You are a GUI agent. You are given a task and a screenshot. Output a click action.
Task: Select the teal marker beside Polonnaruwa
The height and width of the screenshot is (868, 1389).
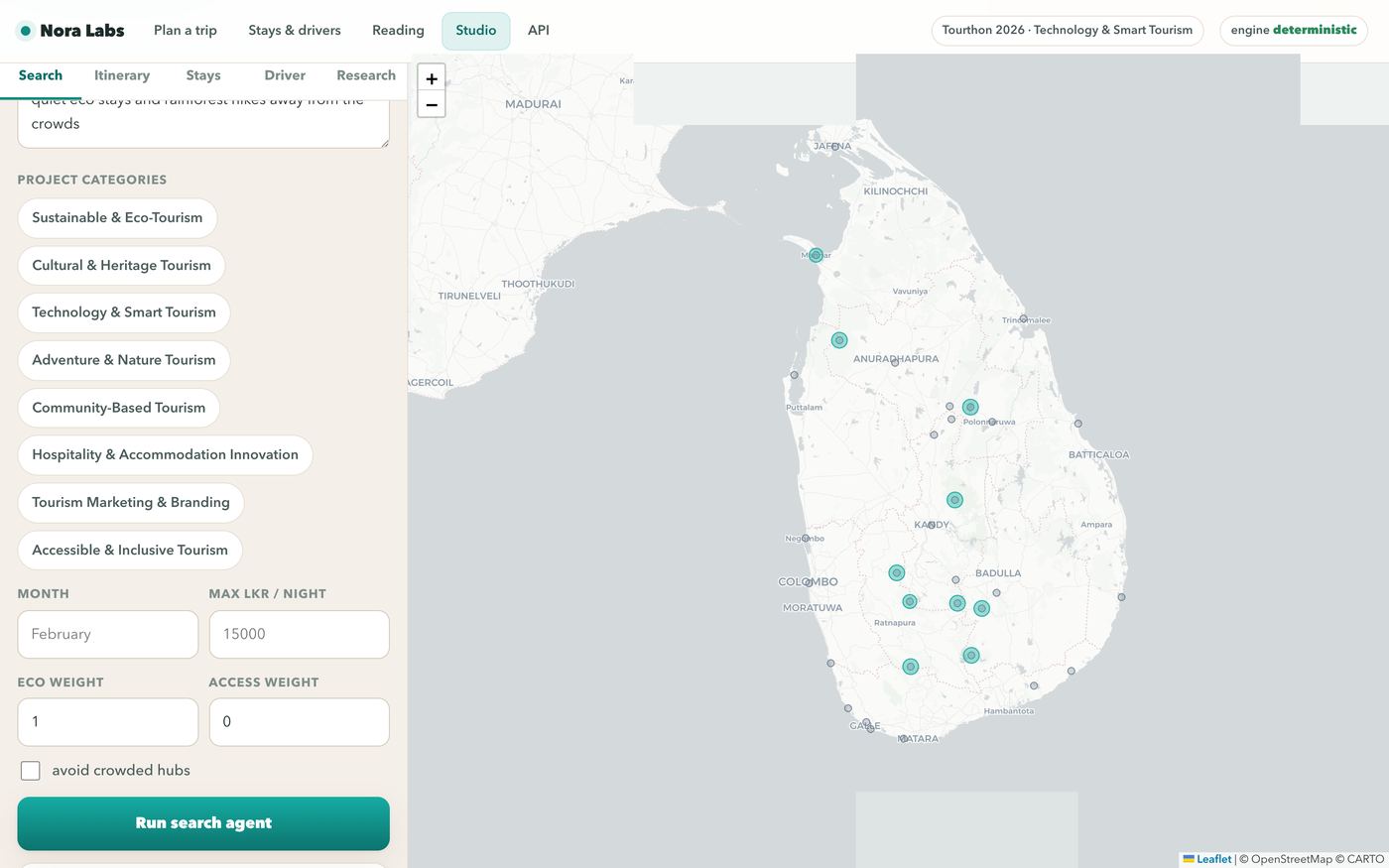coord(970,407)
